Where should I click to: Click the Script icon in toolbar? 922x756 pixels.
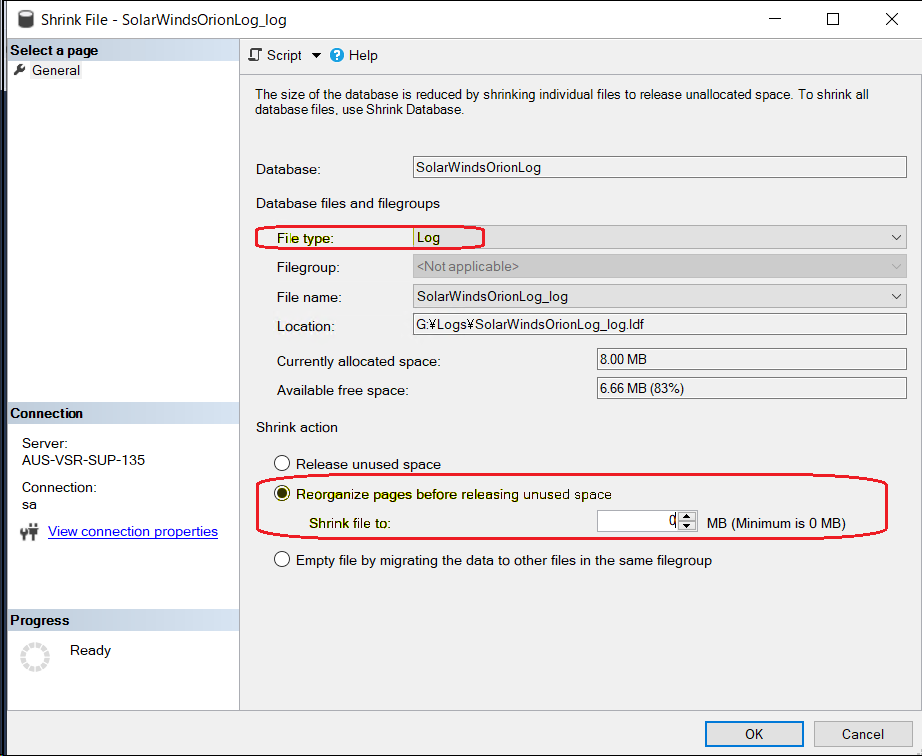tap(256, 56)
